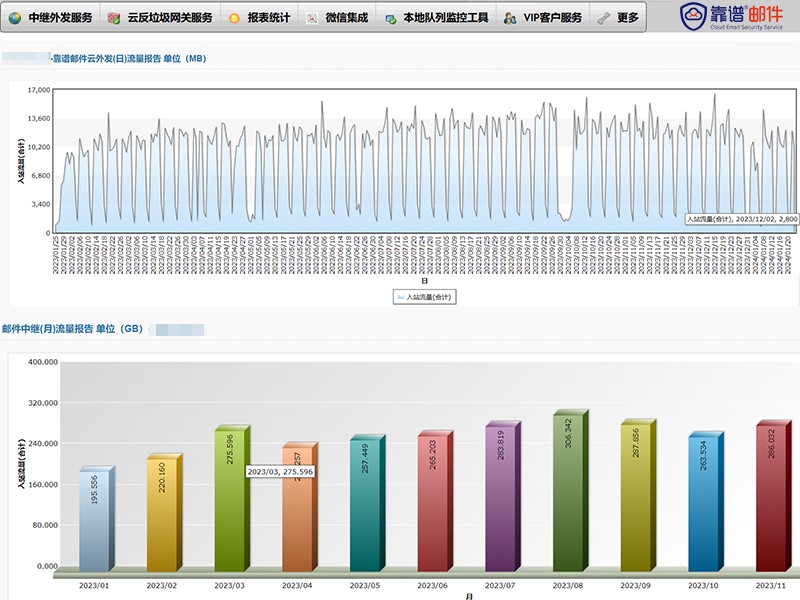Select the 2023/07 purple bar
Screen dimensions: 800x600
[501, 496]
